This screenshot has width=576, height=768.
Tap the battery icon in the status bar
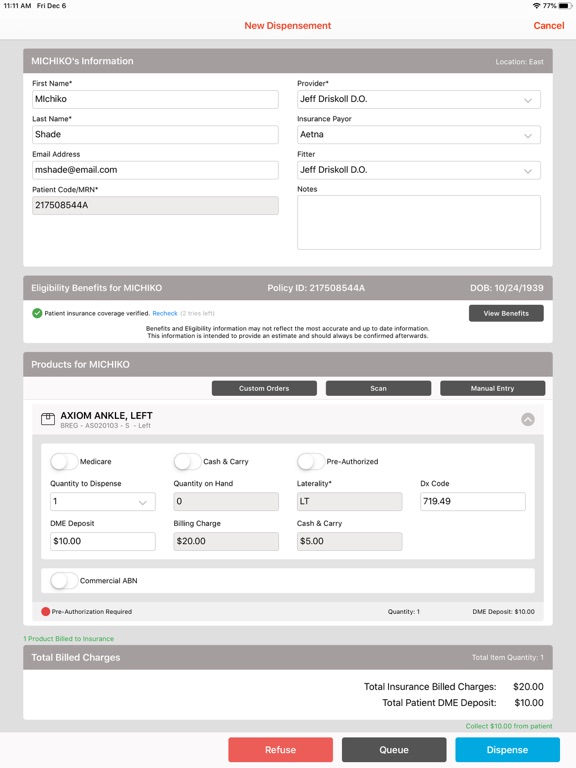tap(566, 6)
